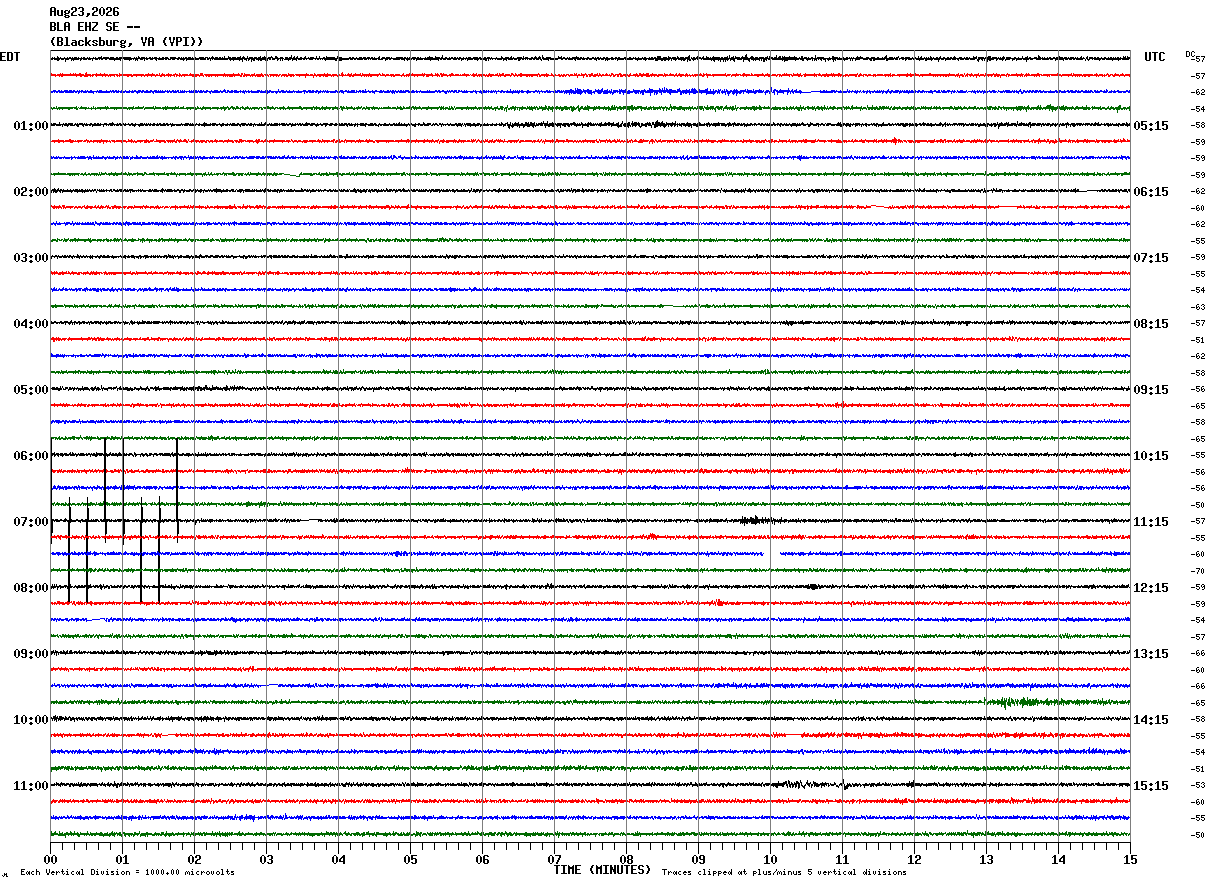Click the 01:00 EDT row label
1210x886 pixels.
pos(31,126)
